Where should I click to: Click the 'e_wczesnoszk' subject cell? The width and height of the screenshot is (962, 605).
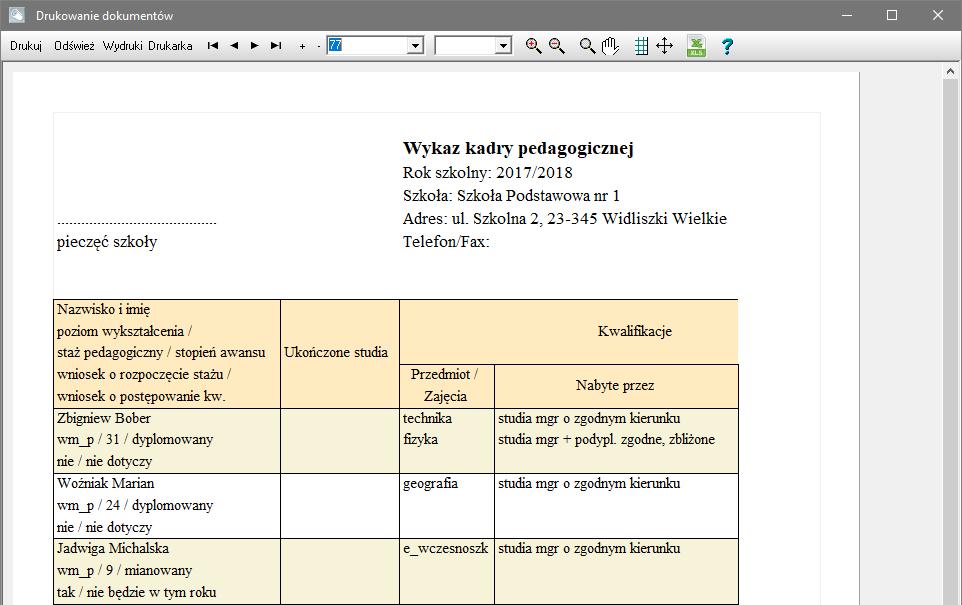(445, 549)
